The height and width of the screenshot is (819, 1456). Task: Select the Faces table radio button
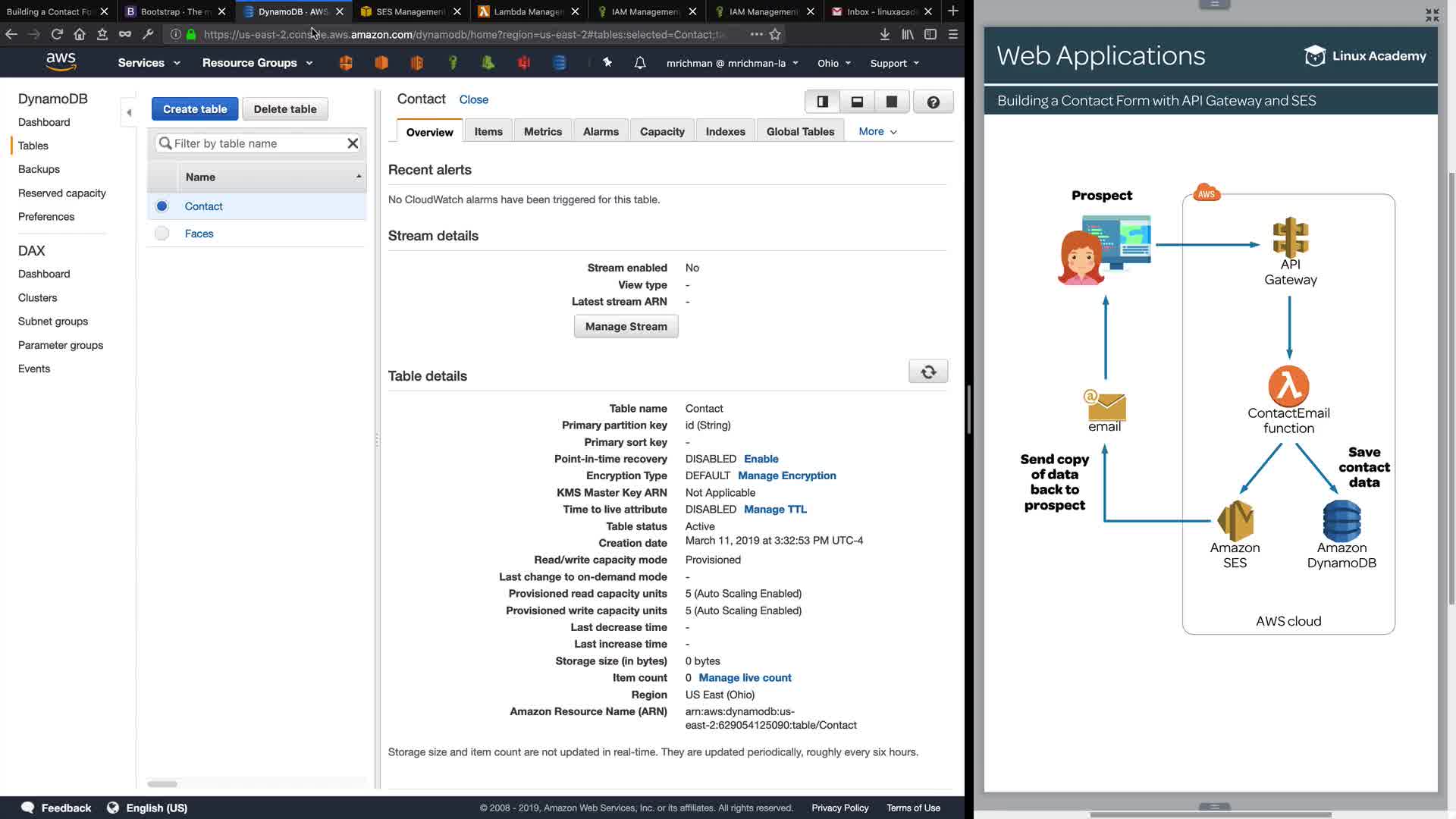click(162, 234)
